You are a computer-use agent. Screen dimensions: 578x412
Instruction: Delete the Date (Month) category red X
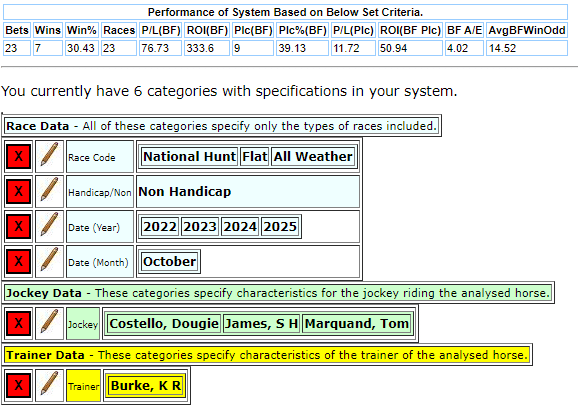(x=18, y=261)
